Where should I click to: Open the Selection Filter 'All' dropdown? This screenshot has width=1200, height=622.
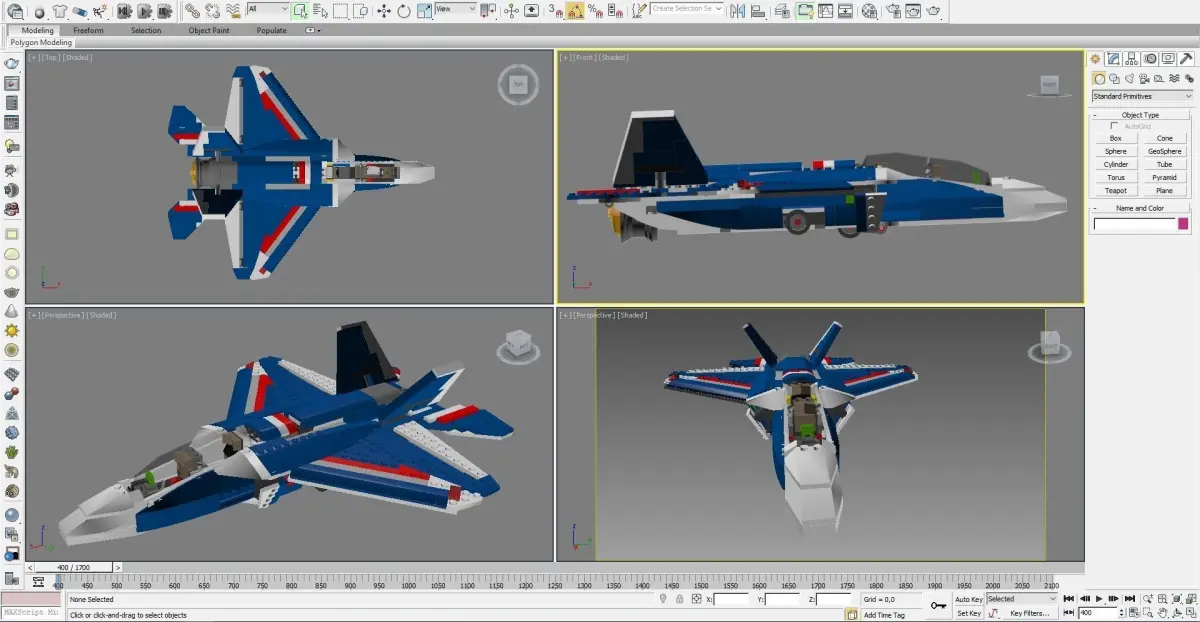pos(267,9)
